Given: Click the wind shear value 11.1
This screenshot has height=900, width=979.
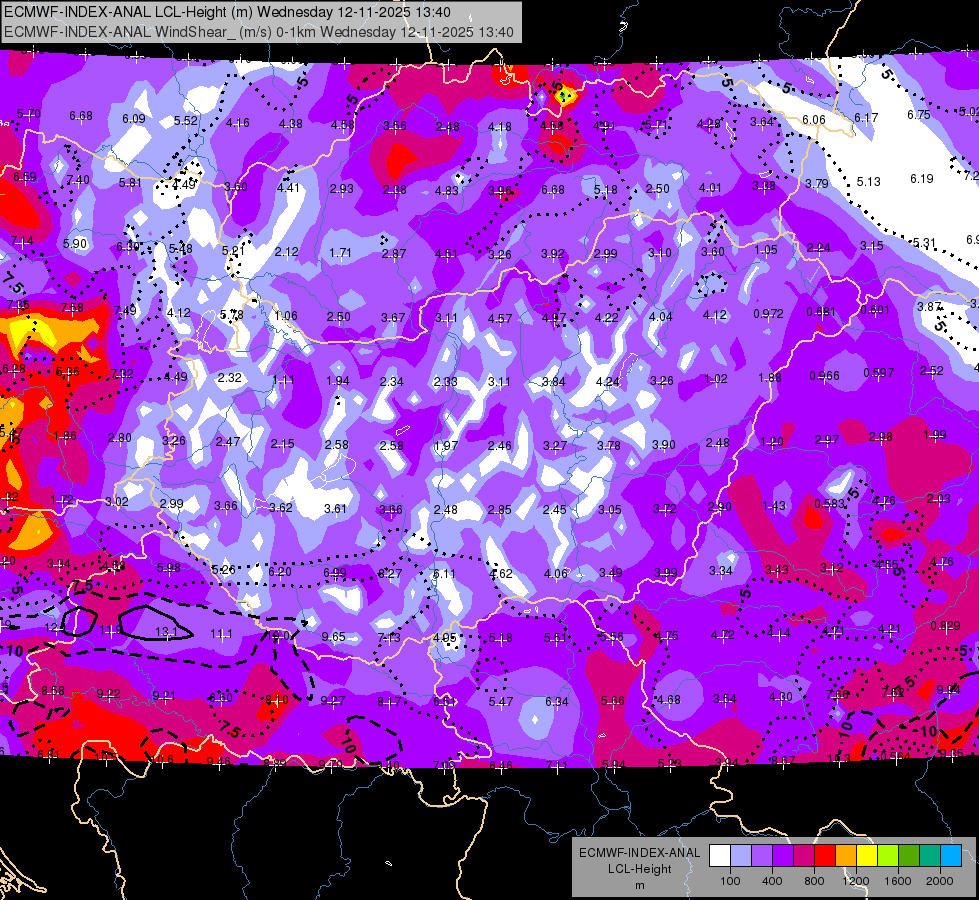Looking at the screenshot, I should [221, 634].
